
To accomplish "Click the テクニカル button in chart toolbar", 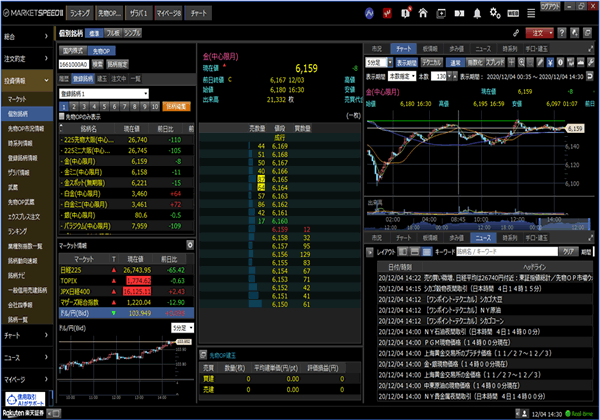I will click(x=432, y=62).
